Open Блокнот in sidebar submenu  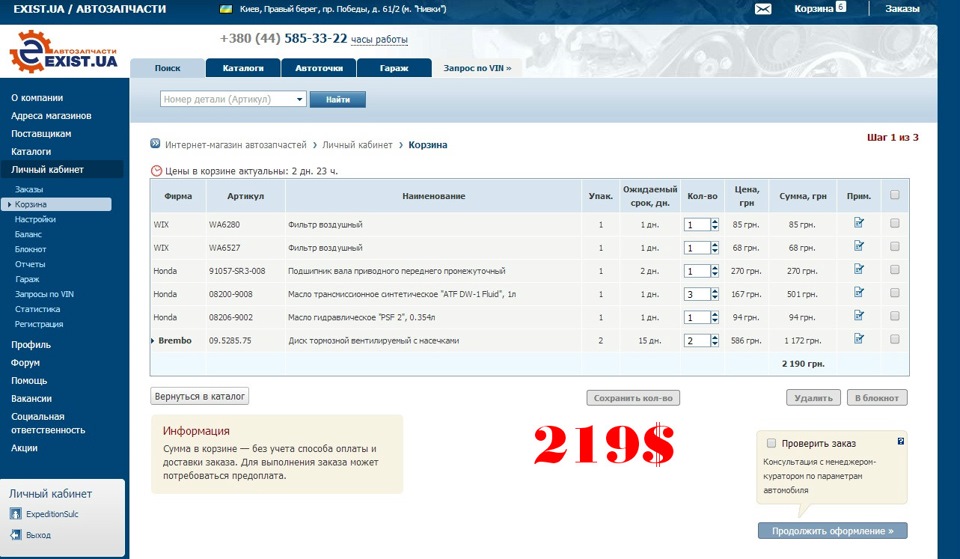click(31, 249)
